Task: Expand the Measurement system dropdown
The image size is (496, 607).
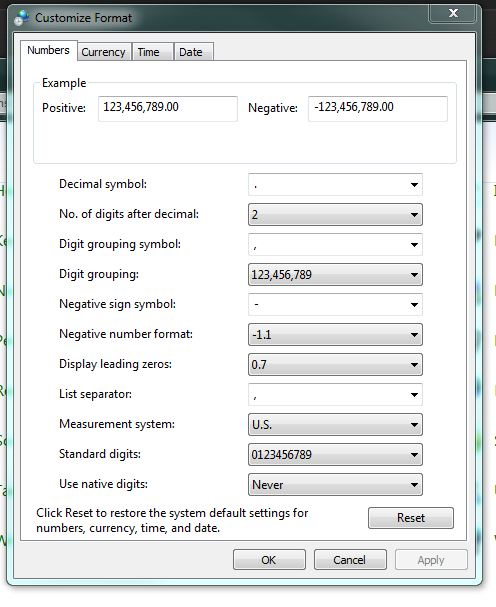Action: (x=335, y=425)
